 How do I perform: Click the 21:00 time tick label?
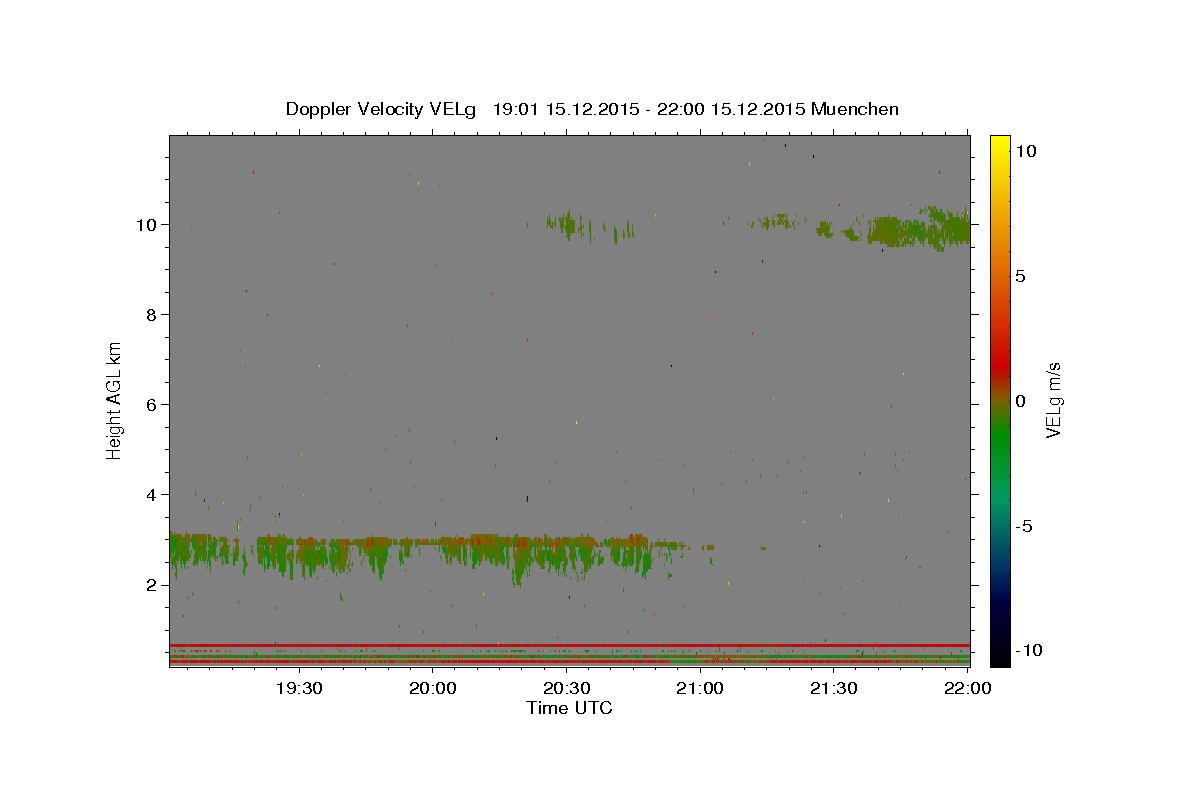point(700,688)
